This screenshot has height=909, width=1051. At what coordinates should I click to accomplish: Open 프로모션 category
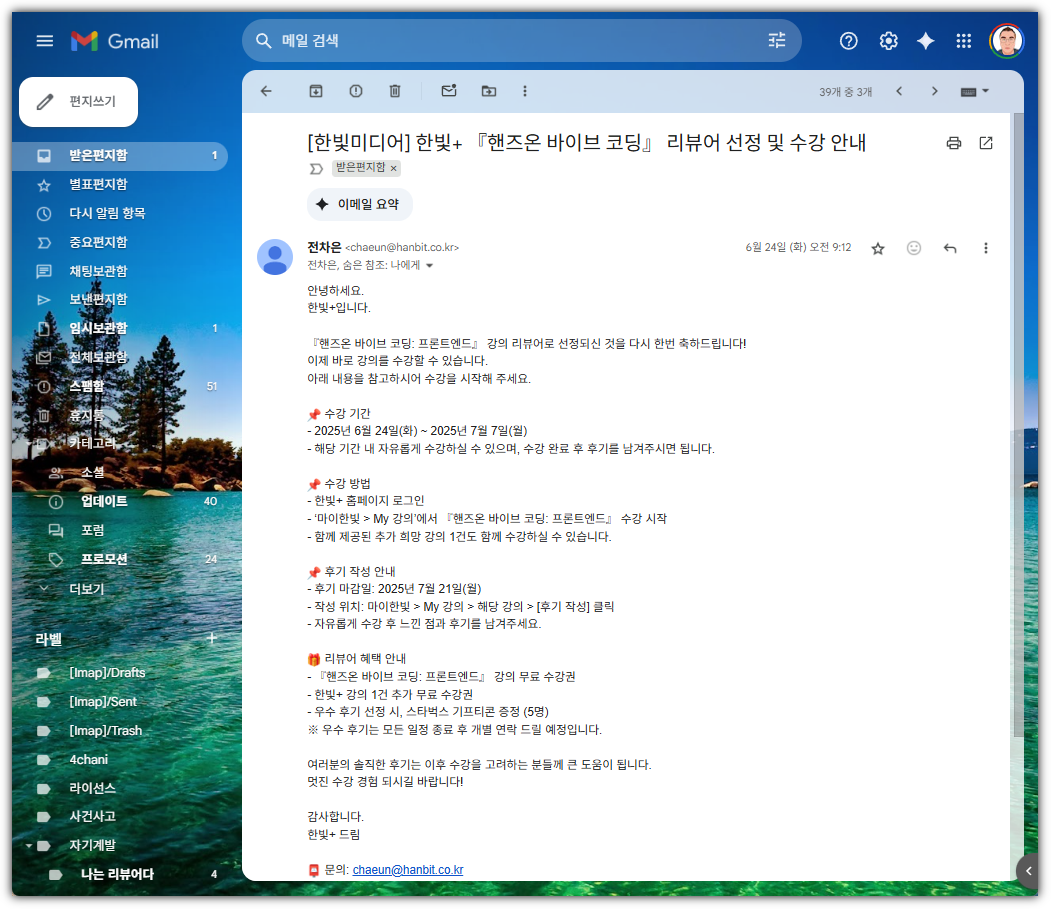[x=121, y=559]
